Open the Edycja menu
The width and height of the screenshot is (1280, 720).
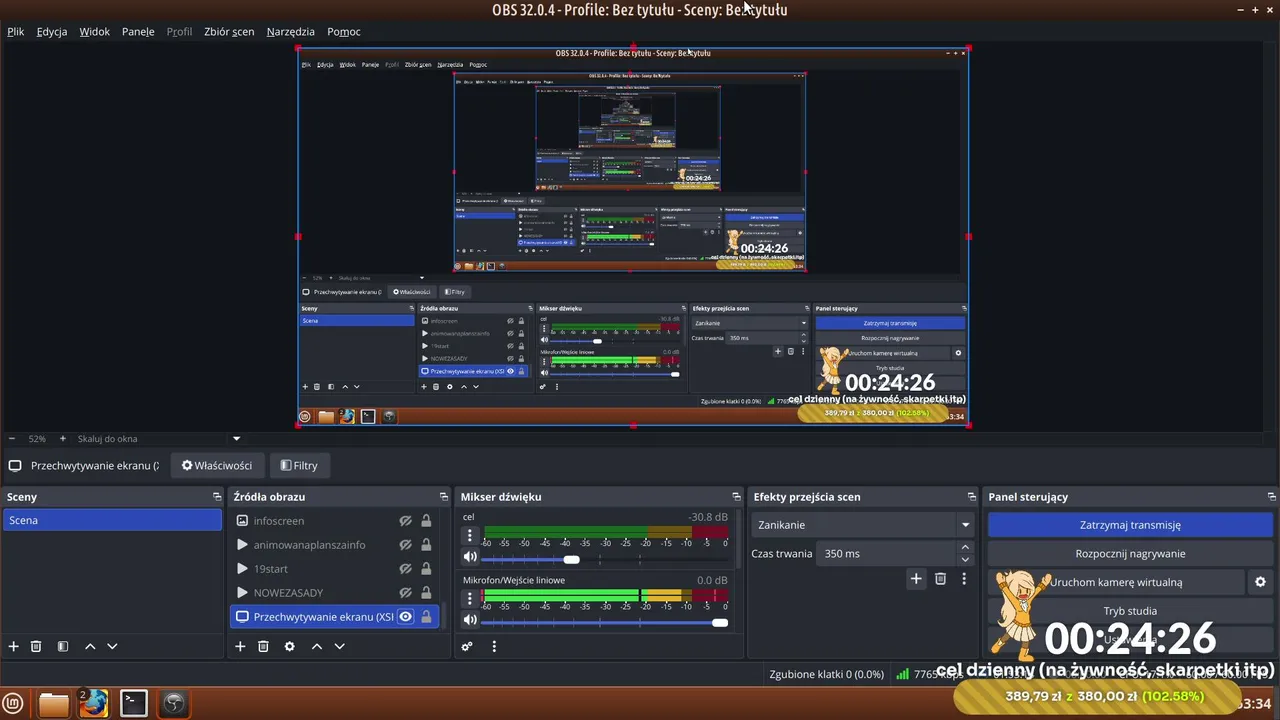click(52, 31)
